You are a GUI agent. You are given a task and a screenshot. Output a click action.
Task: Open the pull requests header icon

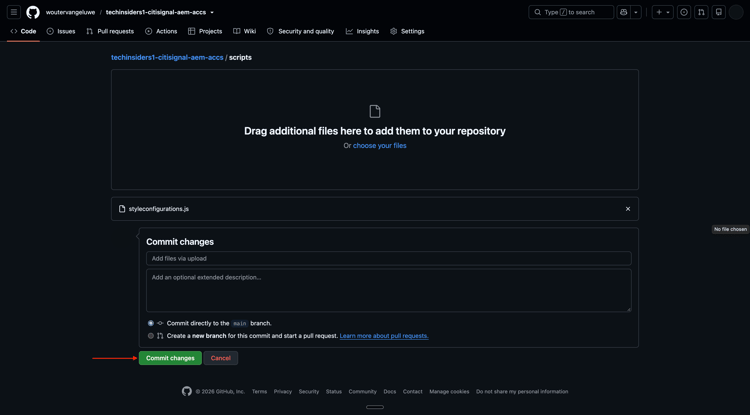point(701,12)
